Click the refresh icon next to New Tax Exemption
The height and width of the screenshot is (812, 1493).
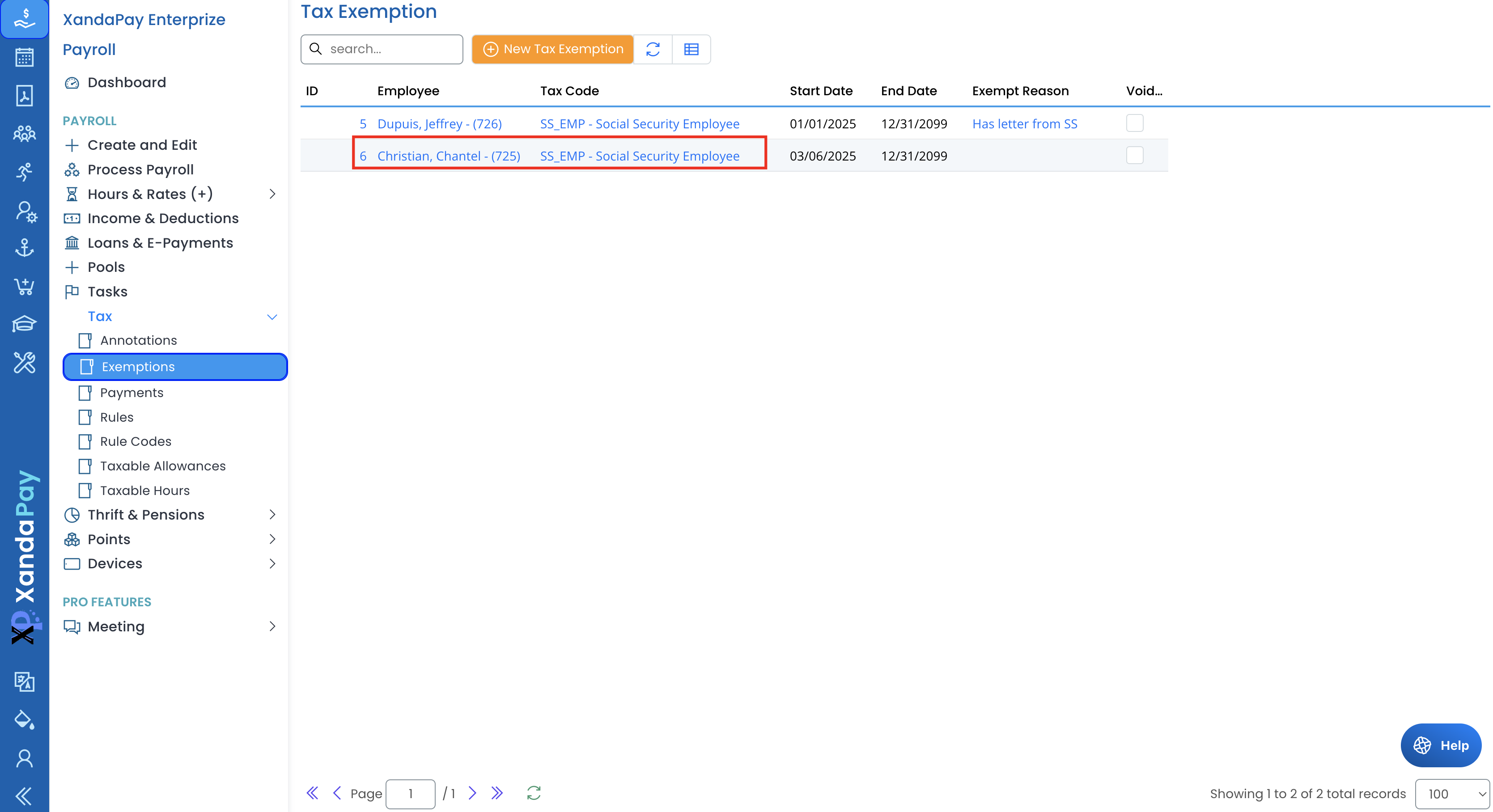tap(653, 49)
